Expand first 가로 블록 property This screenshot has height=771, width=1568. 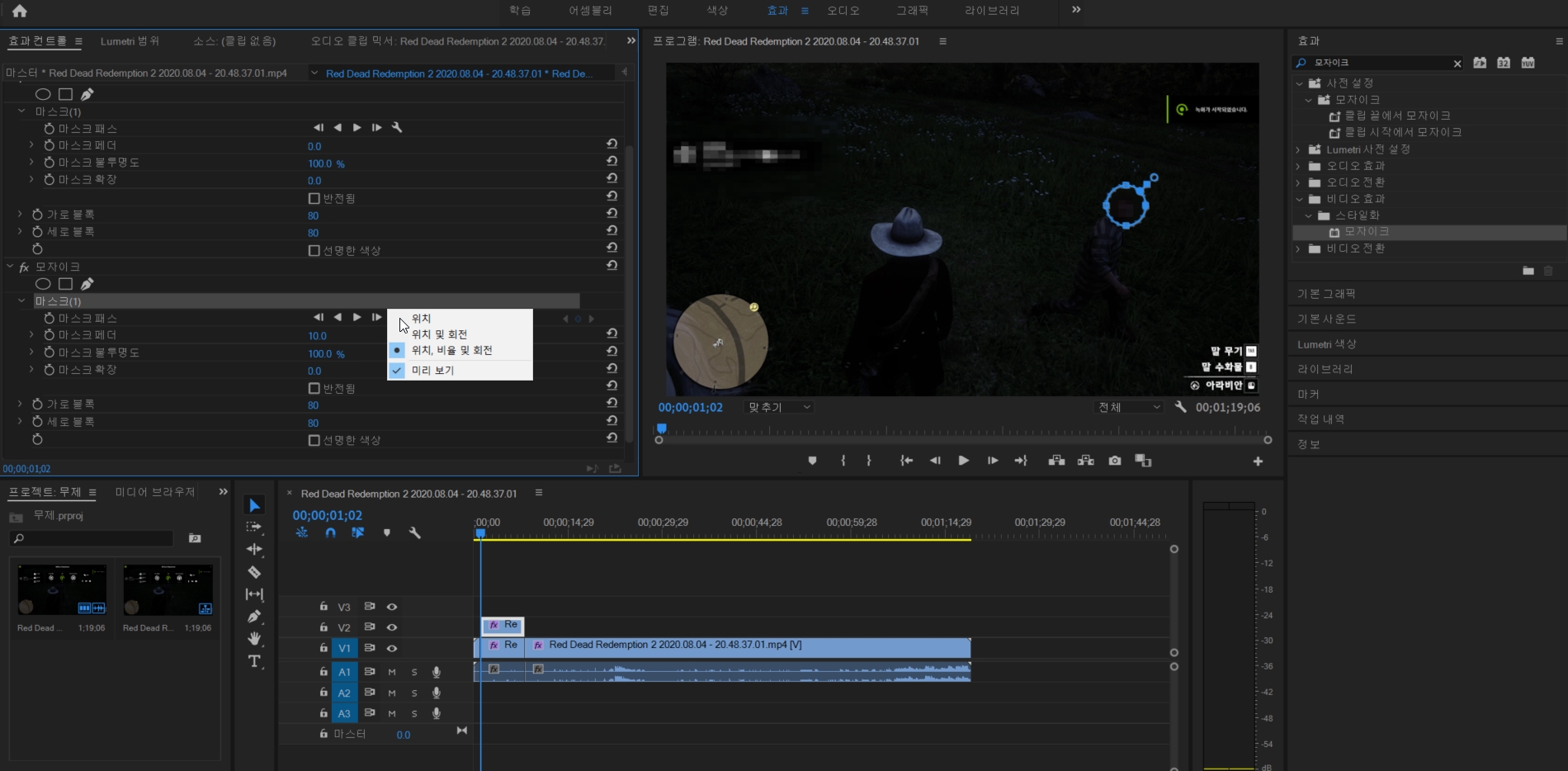[x=21, y=214]
